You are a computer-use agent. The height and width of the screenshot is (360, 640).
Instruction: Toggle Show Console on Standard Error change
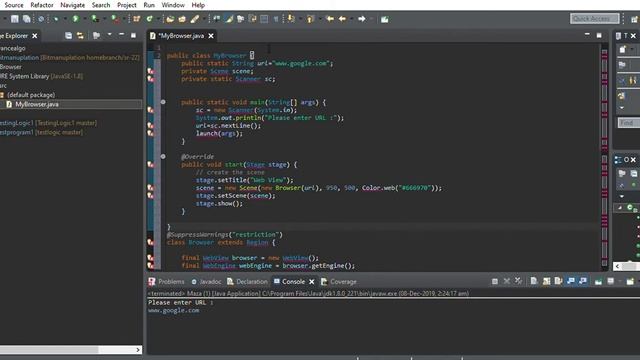point(583,281)
